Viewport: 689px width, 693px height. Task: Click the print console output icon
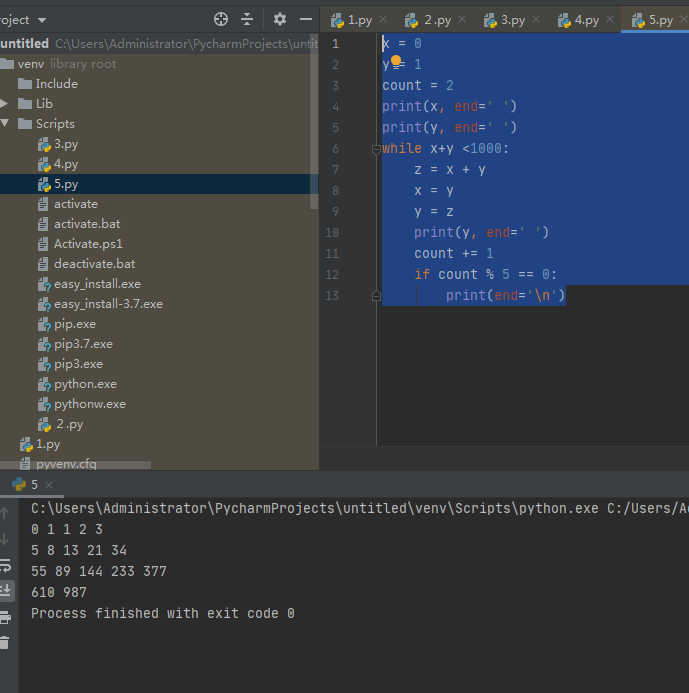[x=5, y=617]
